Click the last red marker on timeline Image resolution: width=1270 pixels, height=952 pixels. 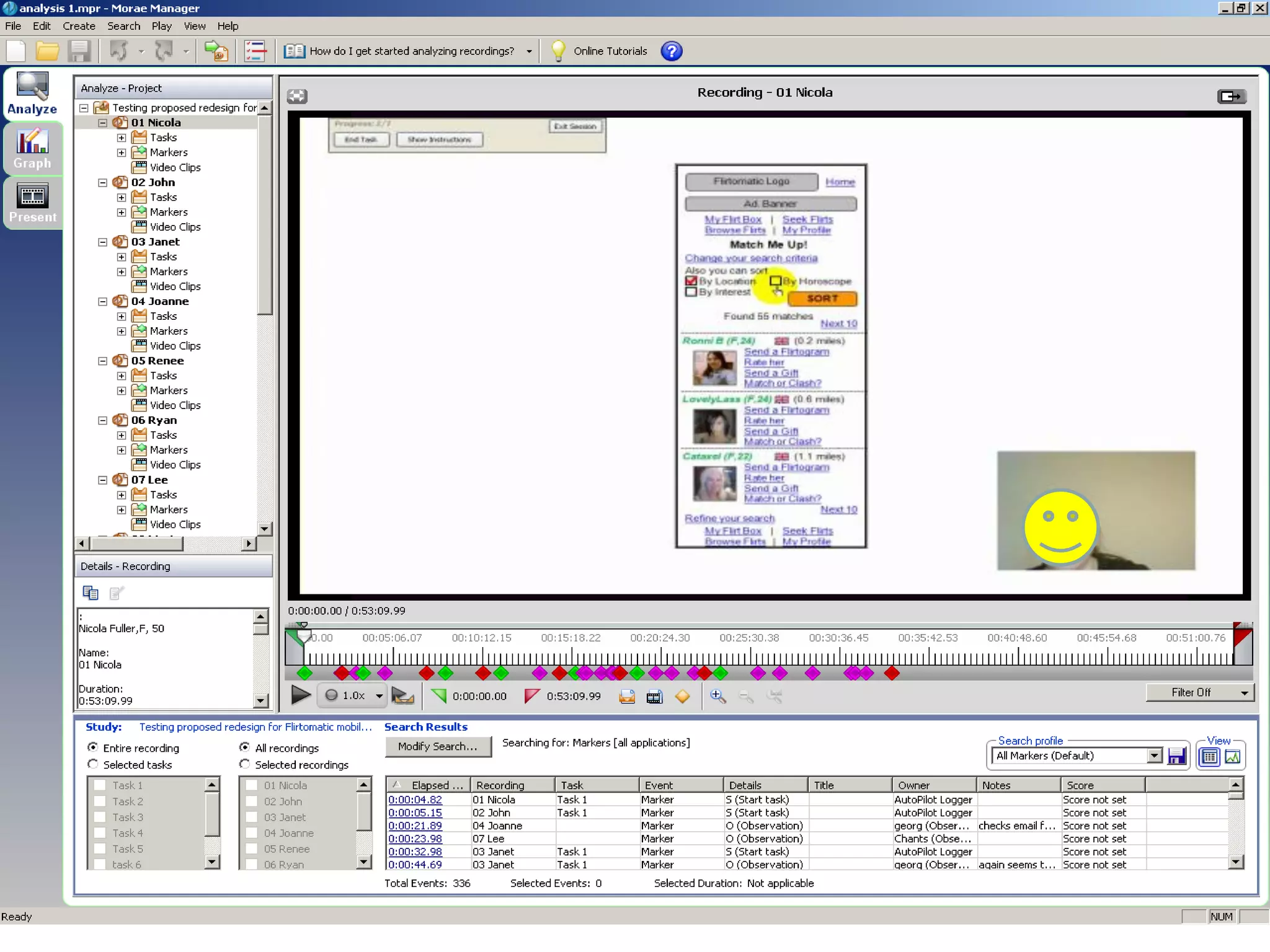tap(892, 673)
